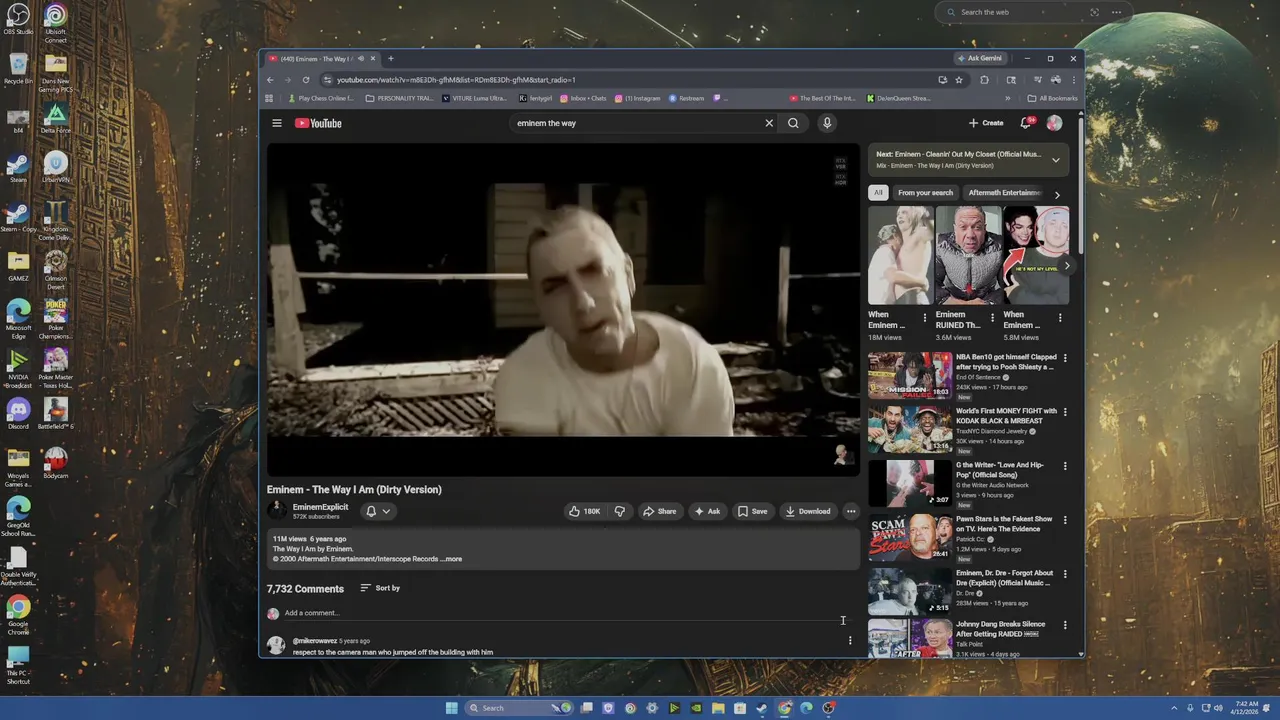Download the Eminem video

point(808,511)
